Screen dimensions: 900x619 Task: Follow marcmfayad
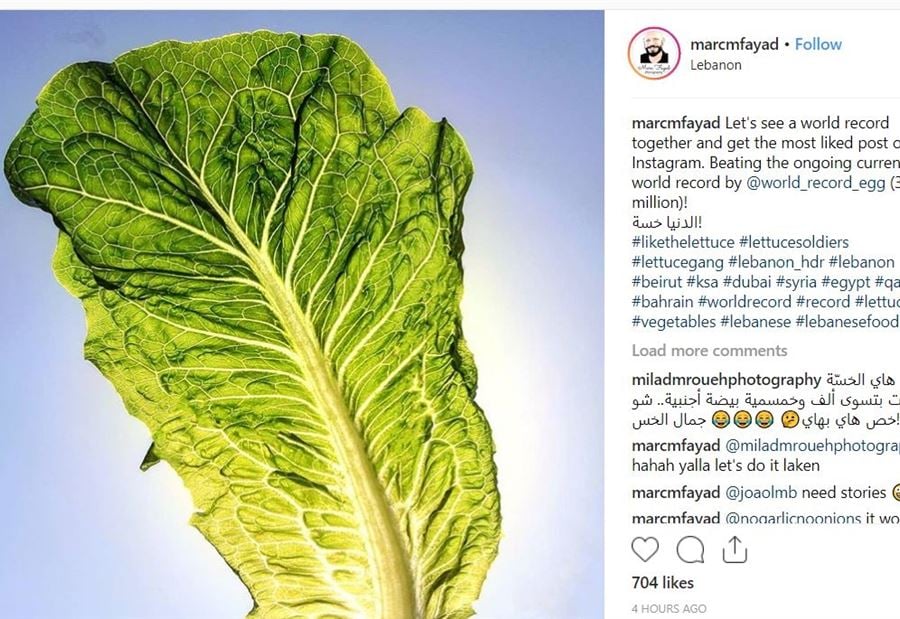(x=818, y=44)
